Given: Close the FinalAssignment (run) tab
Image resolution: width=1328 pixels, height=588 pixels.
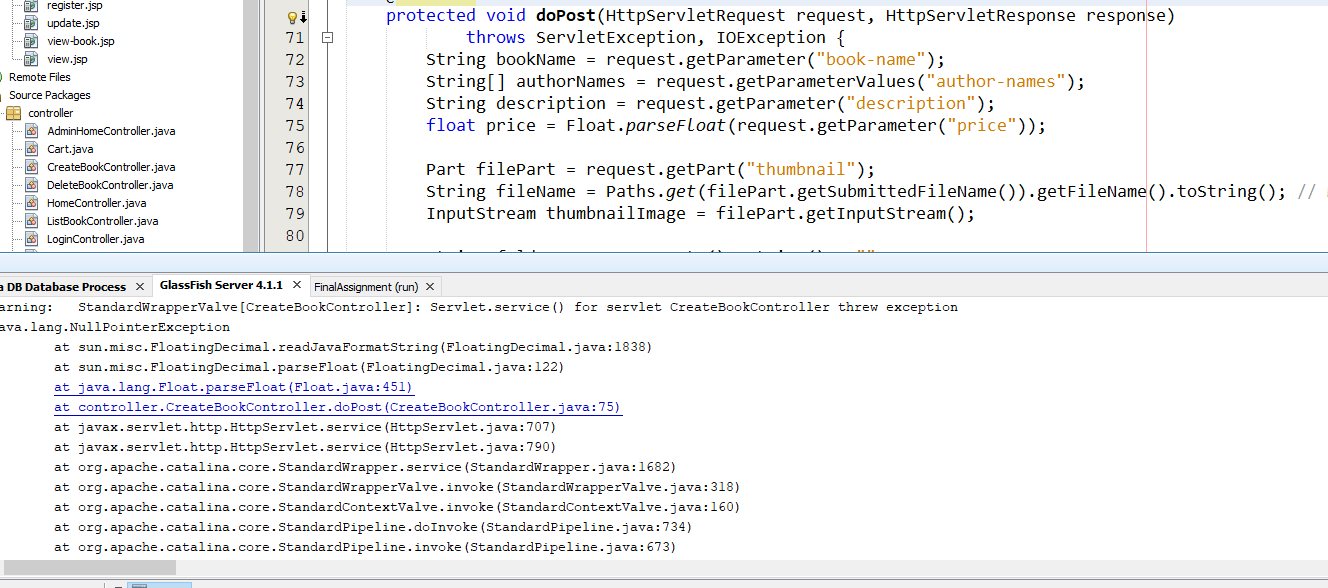Looking at the screenshot, I should pyautogui.click(x=430, y=287).
